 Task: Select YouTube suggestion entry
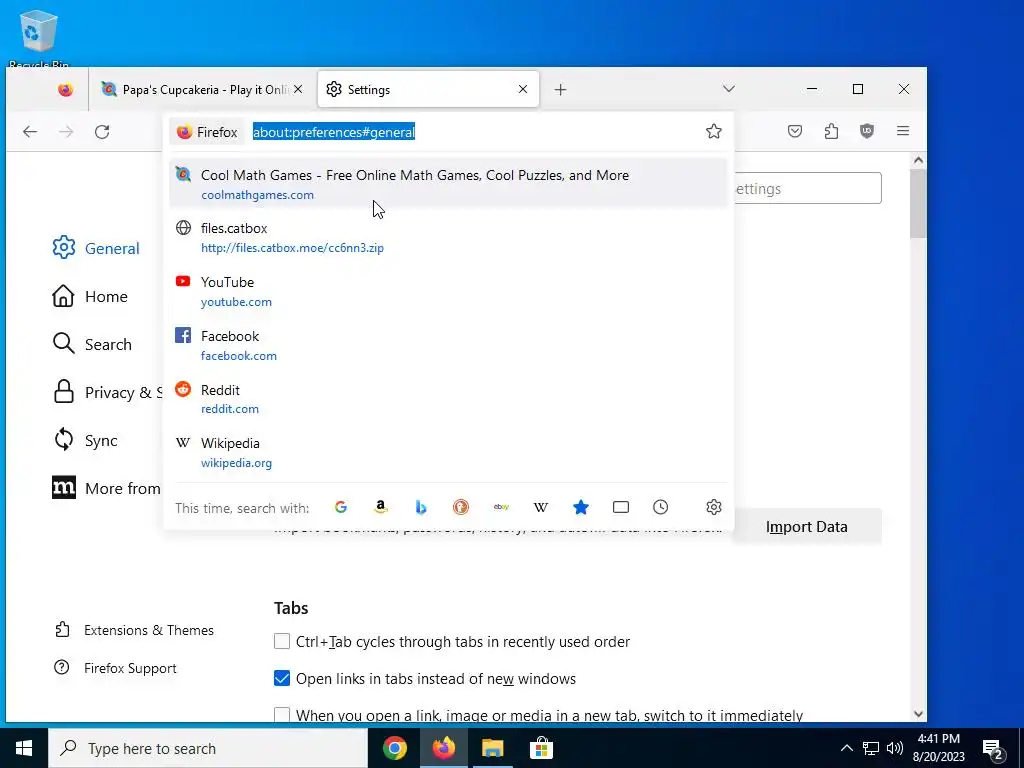pos(448,291)
